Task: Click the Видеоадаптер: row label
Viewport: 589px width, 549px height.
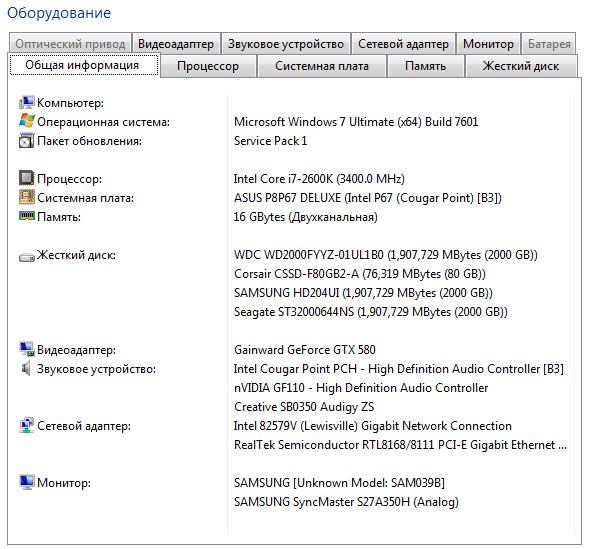Action: point(76,350)
